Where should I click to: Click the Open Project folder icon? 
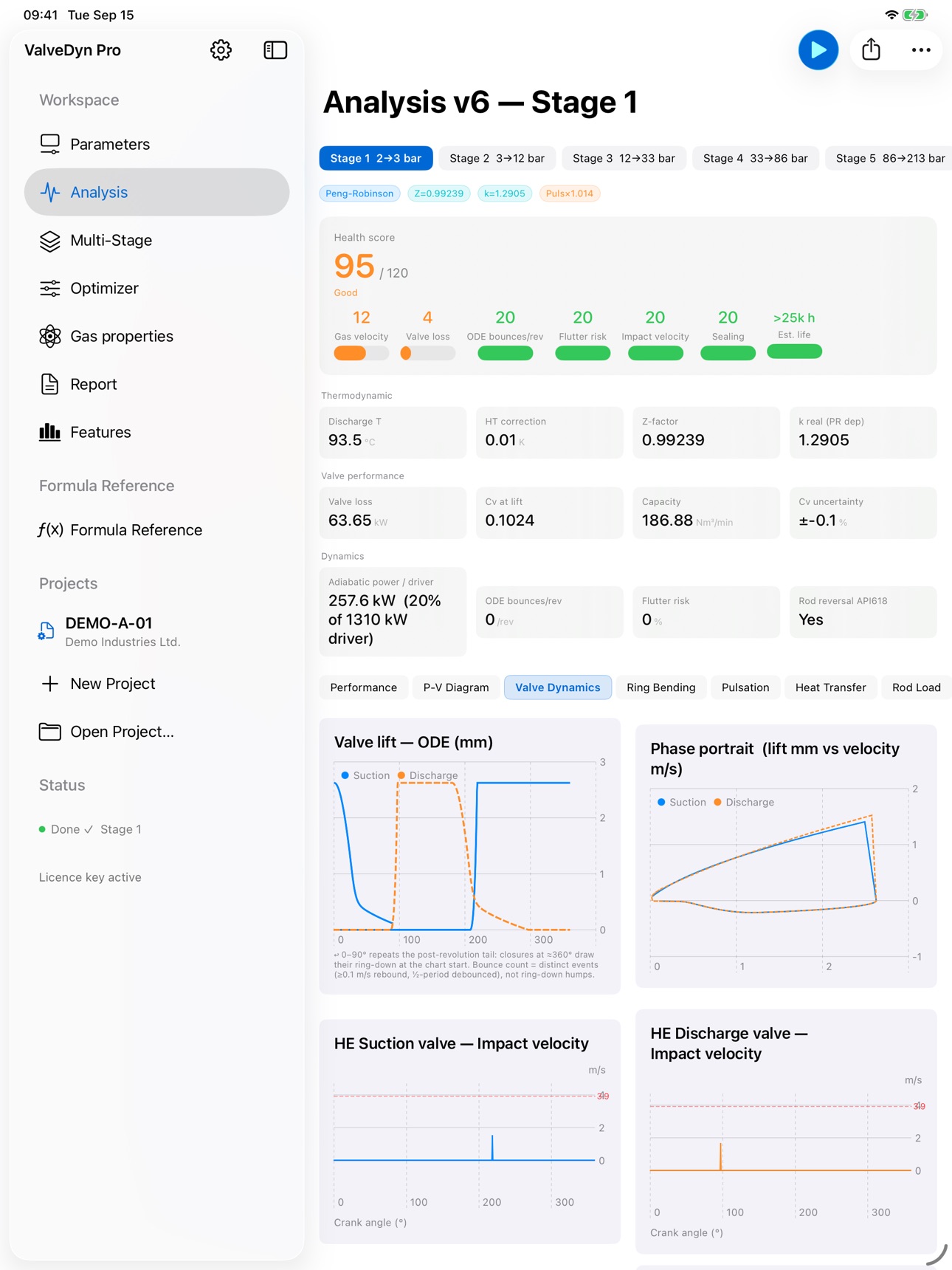(x=49, y=732)
